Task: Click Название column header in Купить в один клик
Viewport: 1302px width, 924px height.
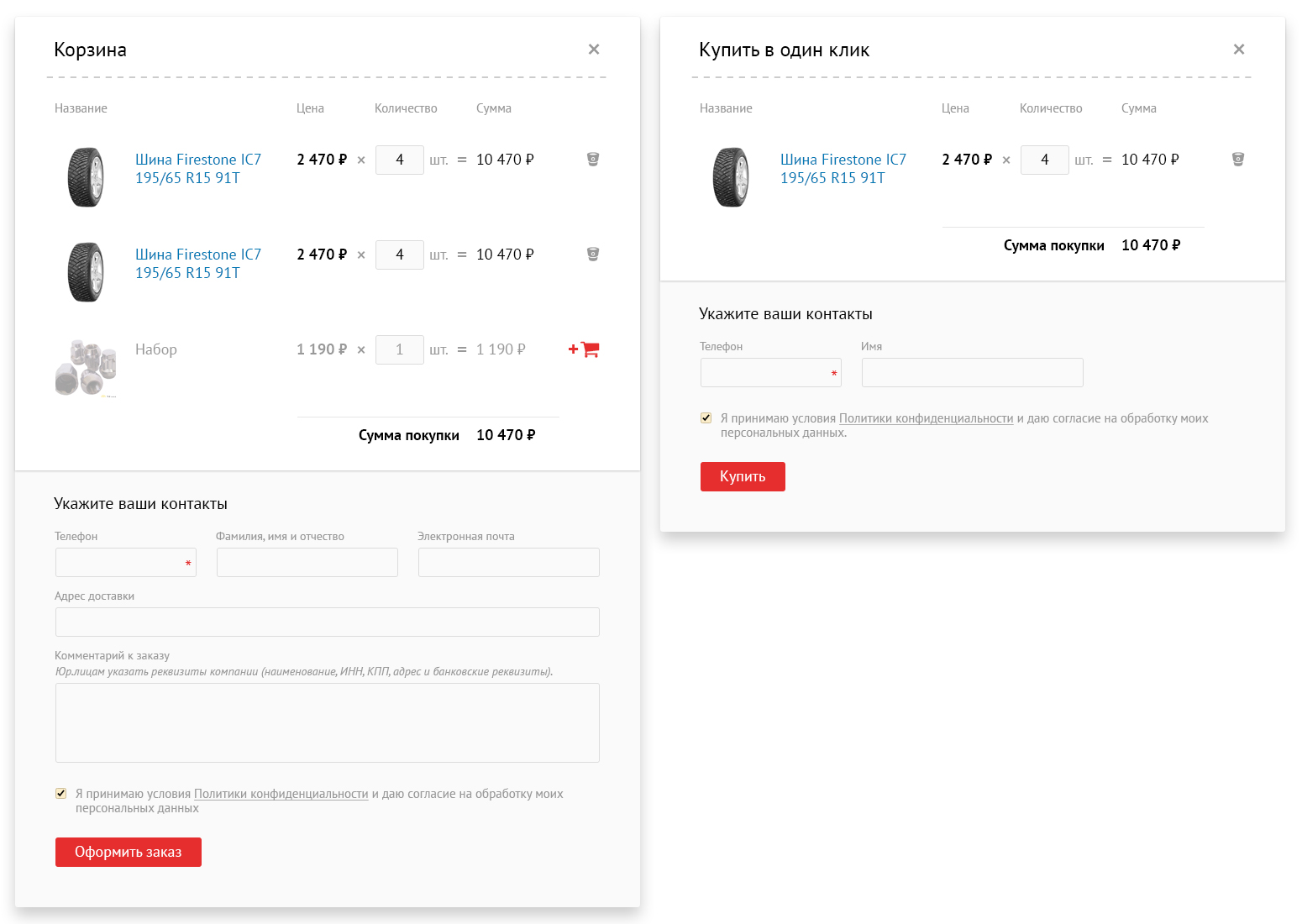Action: point(726,108)
